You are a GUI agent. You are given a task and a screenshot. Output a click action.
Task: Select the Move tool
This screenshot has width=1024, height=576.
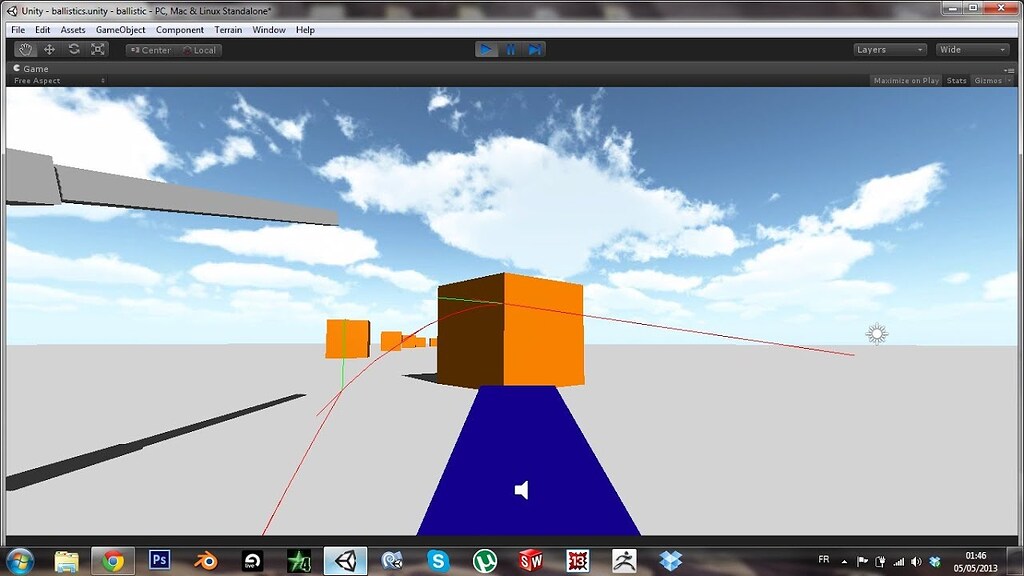click(49, 48)
